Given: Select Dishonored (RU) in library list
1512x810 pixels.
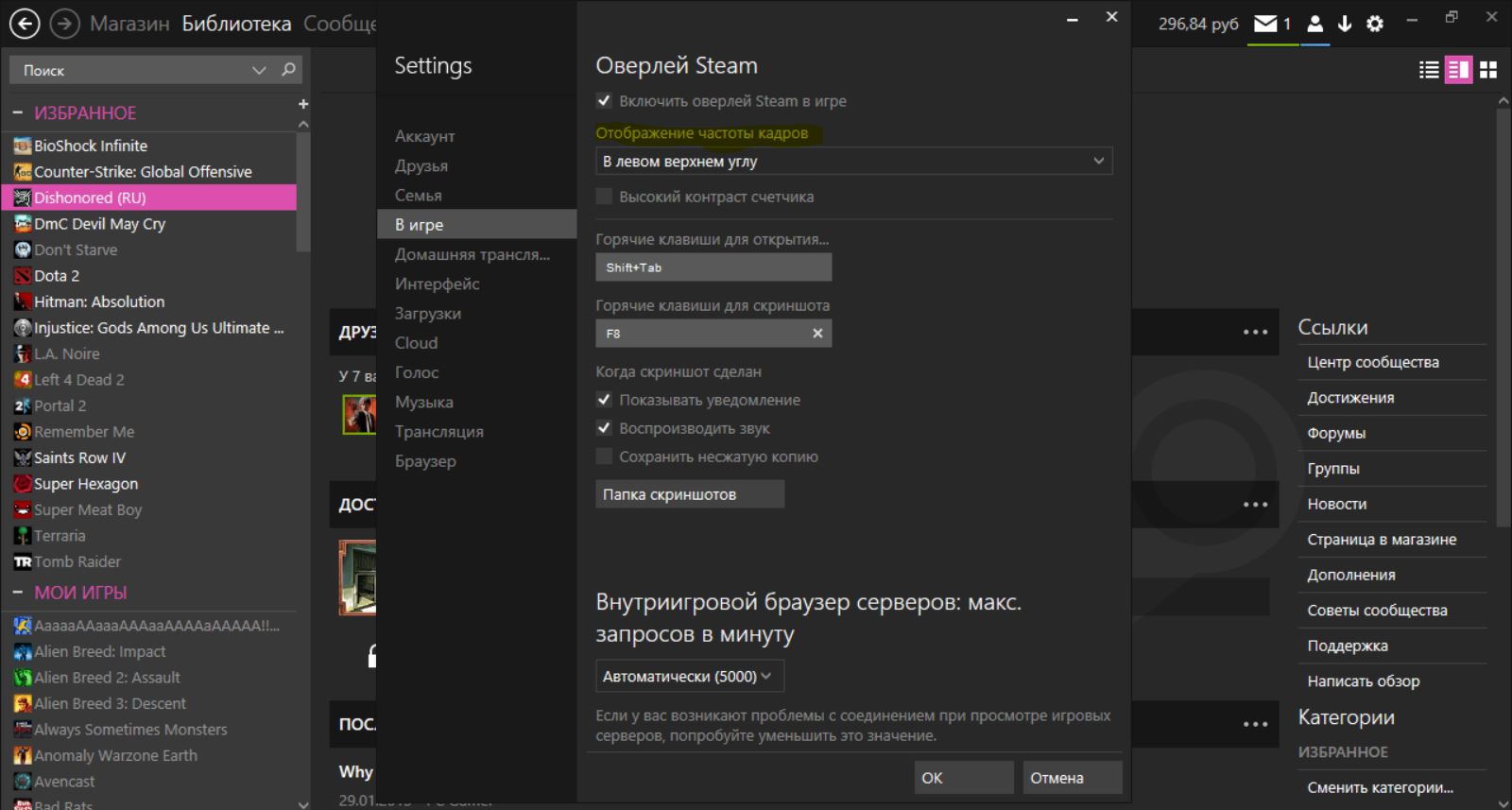Looking at the screenshot, I should click(x=149, y=198).
